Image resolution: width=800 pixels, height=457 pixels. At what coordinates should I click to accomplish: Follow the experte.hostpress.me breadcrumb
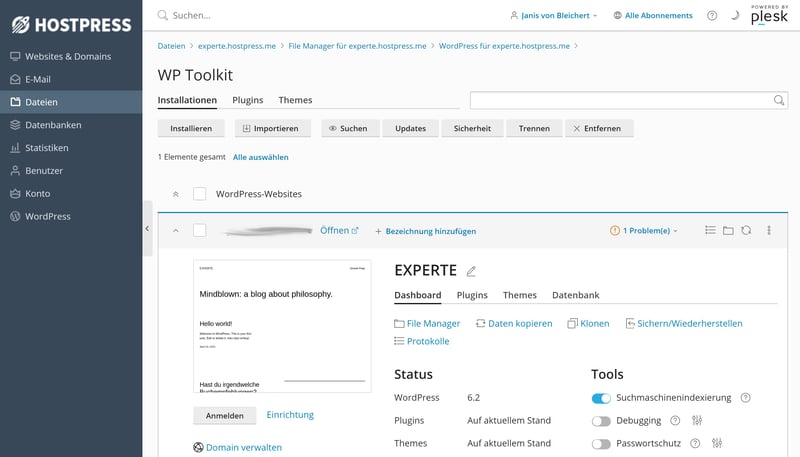[237, 46]
